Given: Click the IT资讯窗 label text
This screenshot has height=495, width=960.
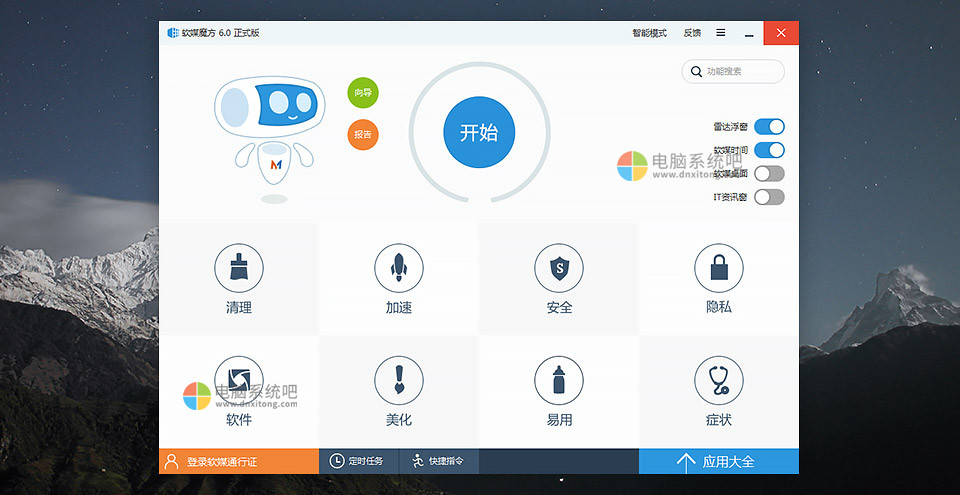Looking at the screenshot, I should [730, 197].
